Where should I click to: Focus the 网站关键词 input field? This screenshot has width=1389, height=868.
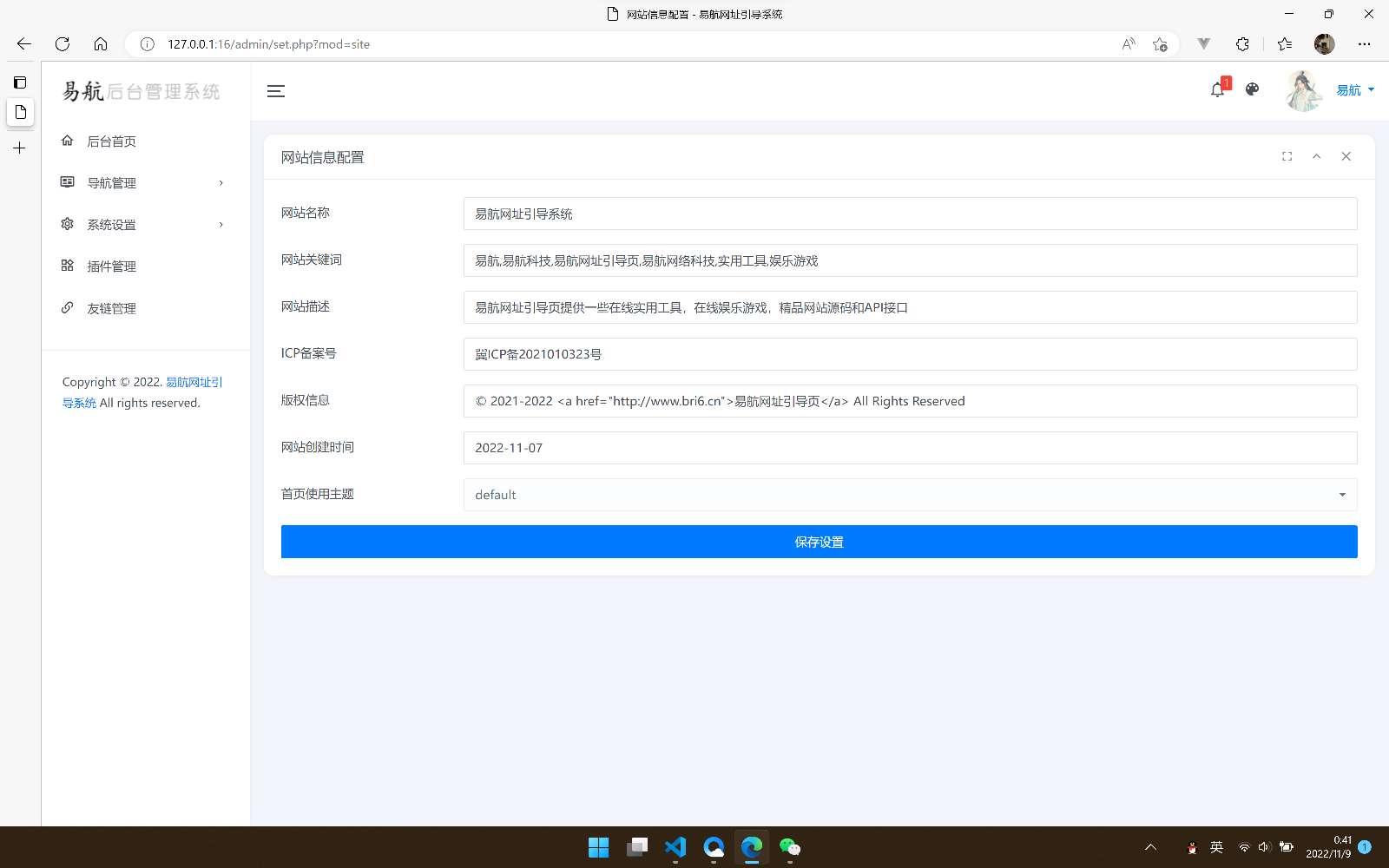pos(910,260)
